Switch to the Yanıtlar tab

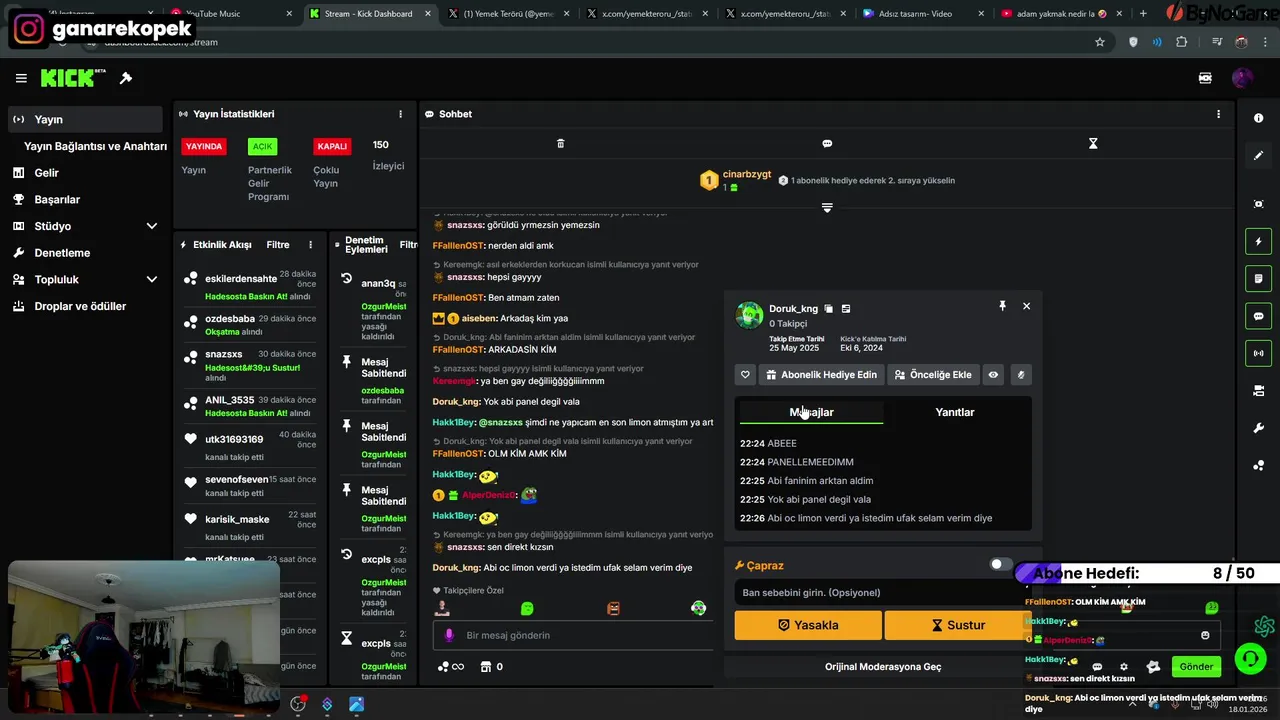[954, 412]
